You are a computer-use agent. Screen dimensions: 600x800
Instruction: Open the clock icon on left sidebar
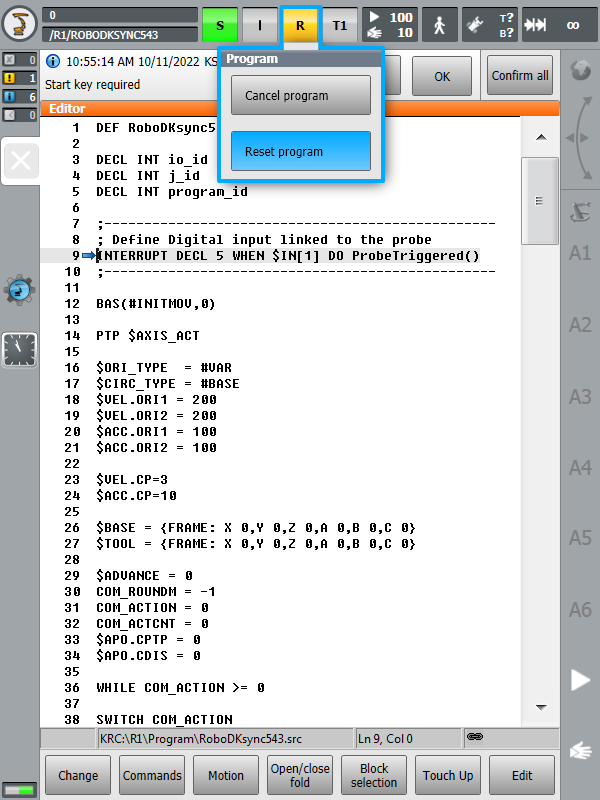pyautogui.click(x=19, y=350)
